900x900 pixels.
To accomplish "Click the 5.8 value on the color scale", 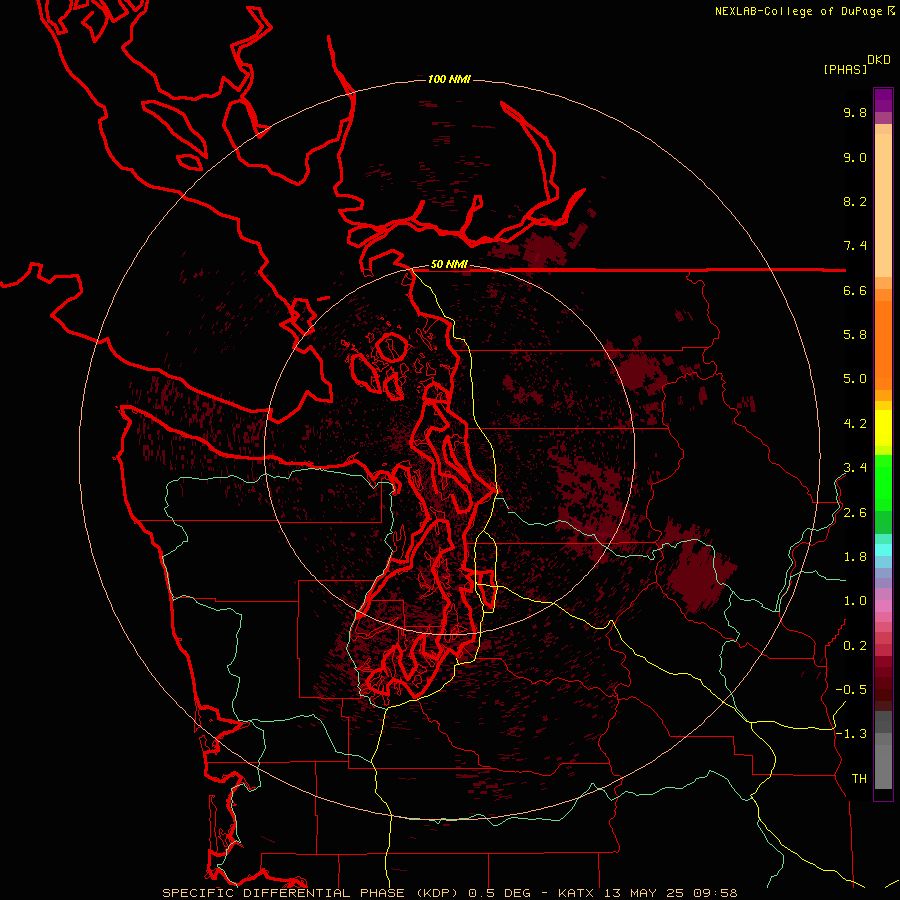I will pos(855,335).
